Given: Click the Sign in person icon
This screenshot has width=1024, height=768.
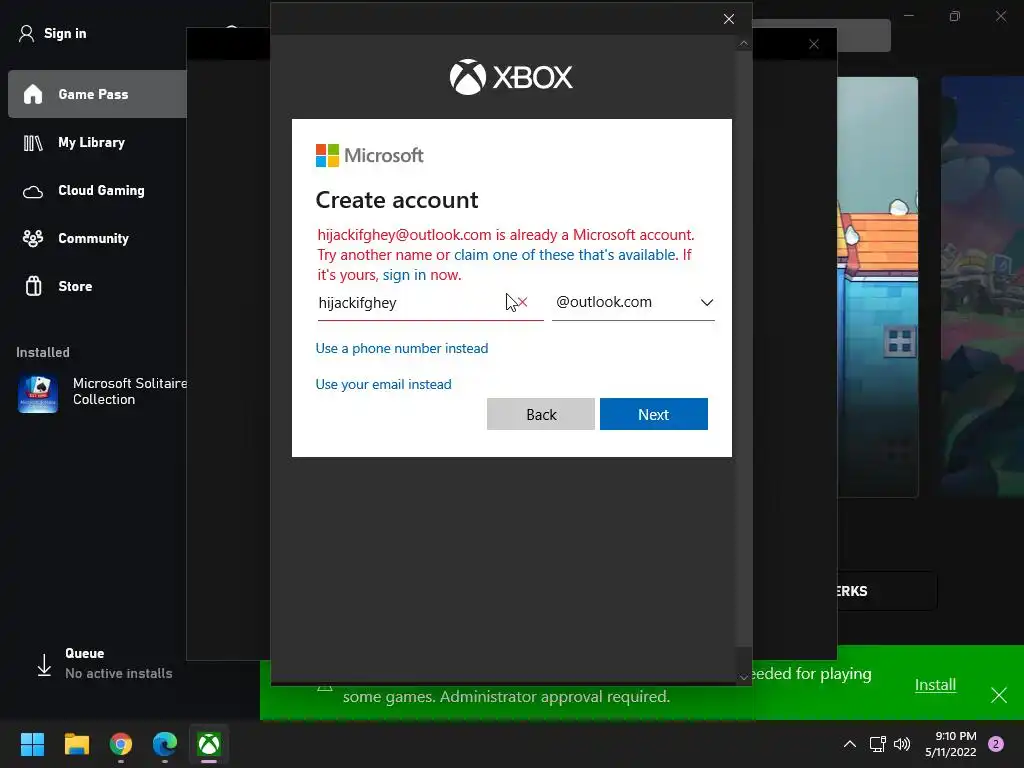Looking at the screenshot, I should coord(26,33).
